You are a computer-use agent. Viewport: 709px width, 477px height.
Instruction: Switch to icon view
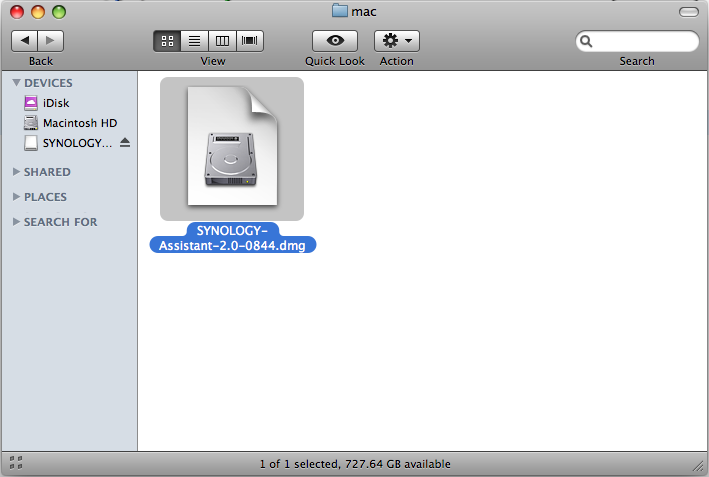pyautogui.click(x=167, y=41)
